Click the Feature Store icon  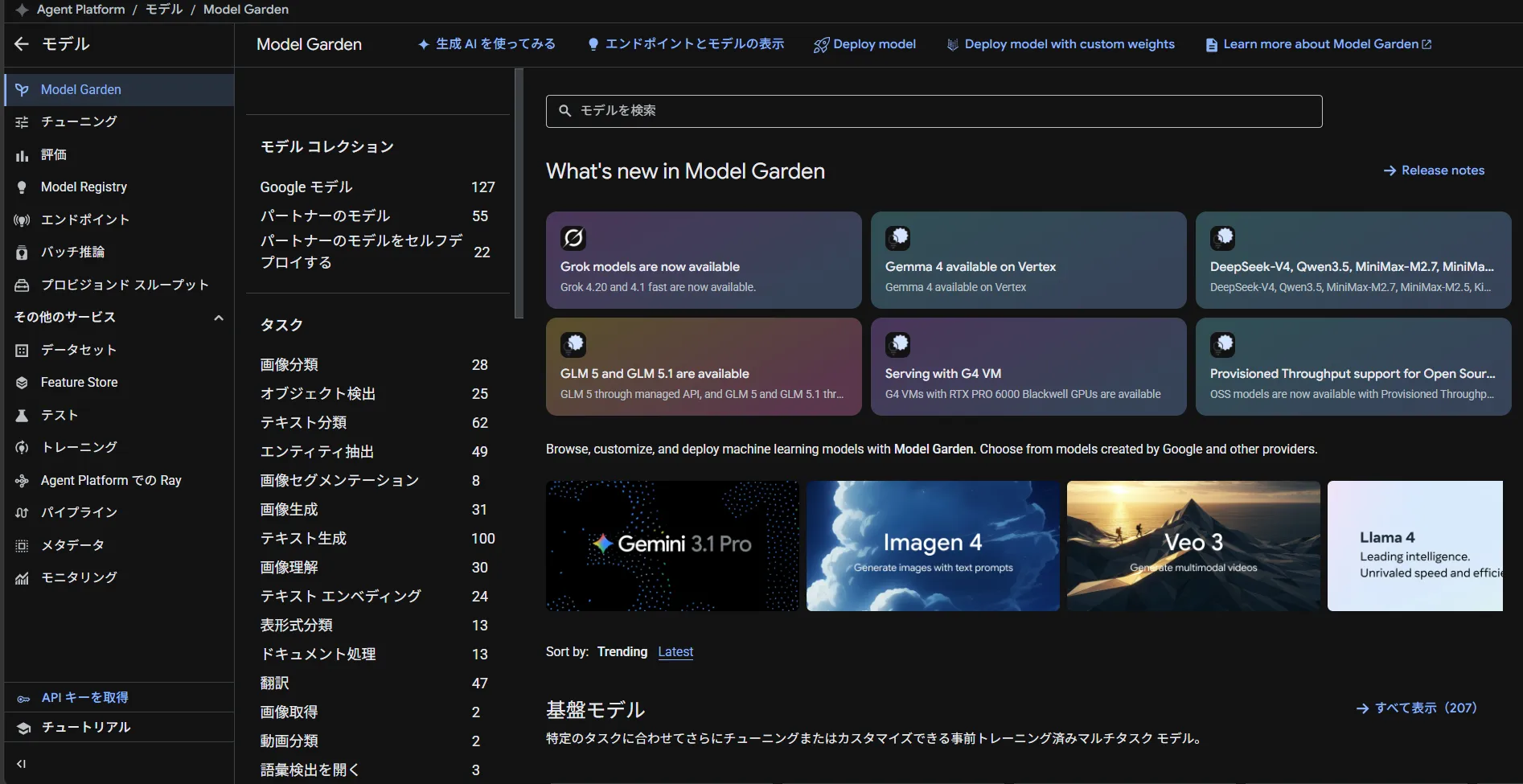click(x=22, y=383)
